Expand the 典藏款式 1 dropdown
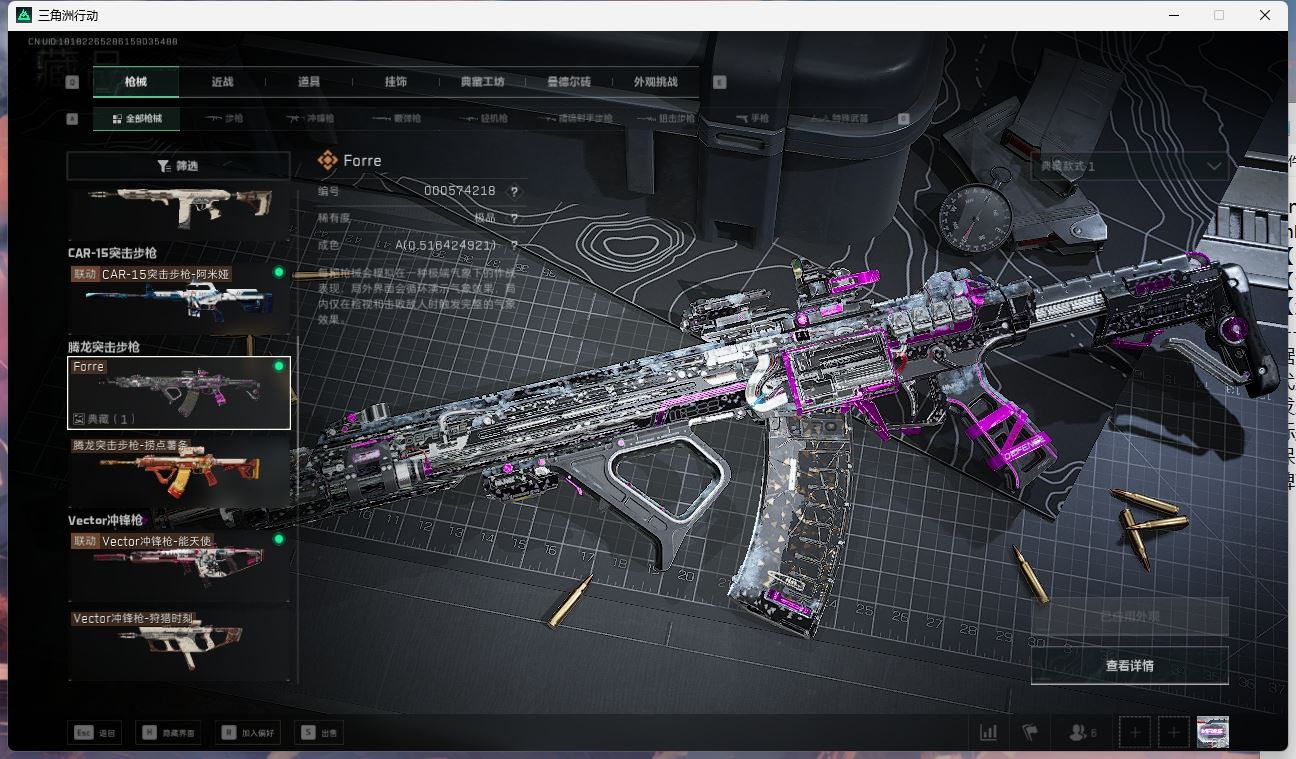The height and width of the screenshot is (759, 1296). 1129,166
